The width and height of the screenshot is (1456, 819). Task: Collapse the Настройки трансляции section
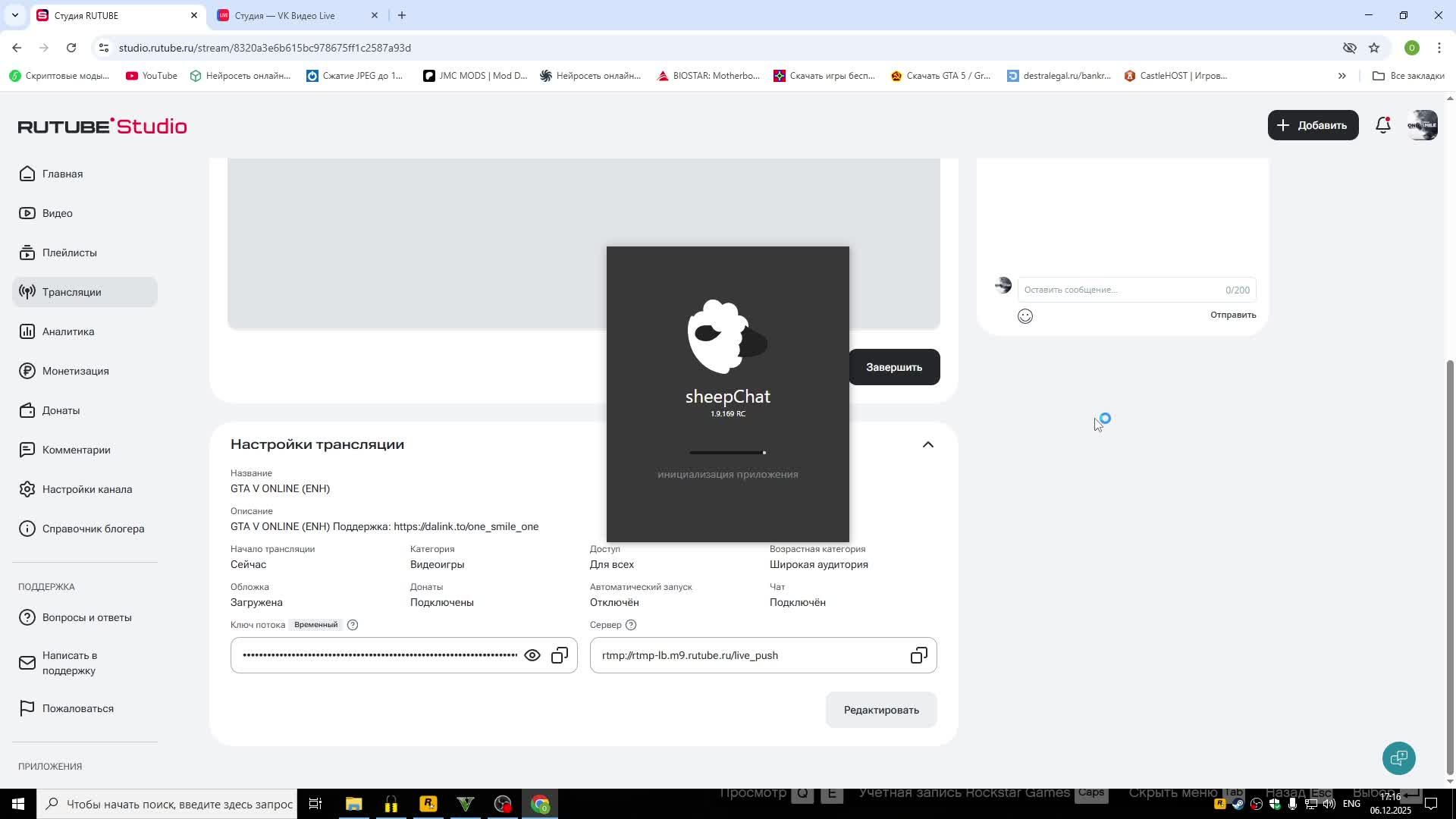coord(927,444)
